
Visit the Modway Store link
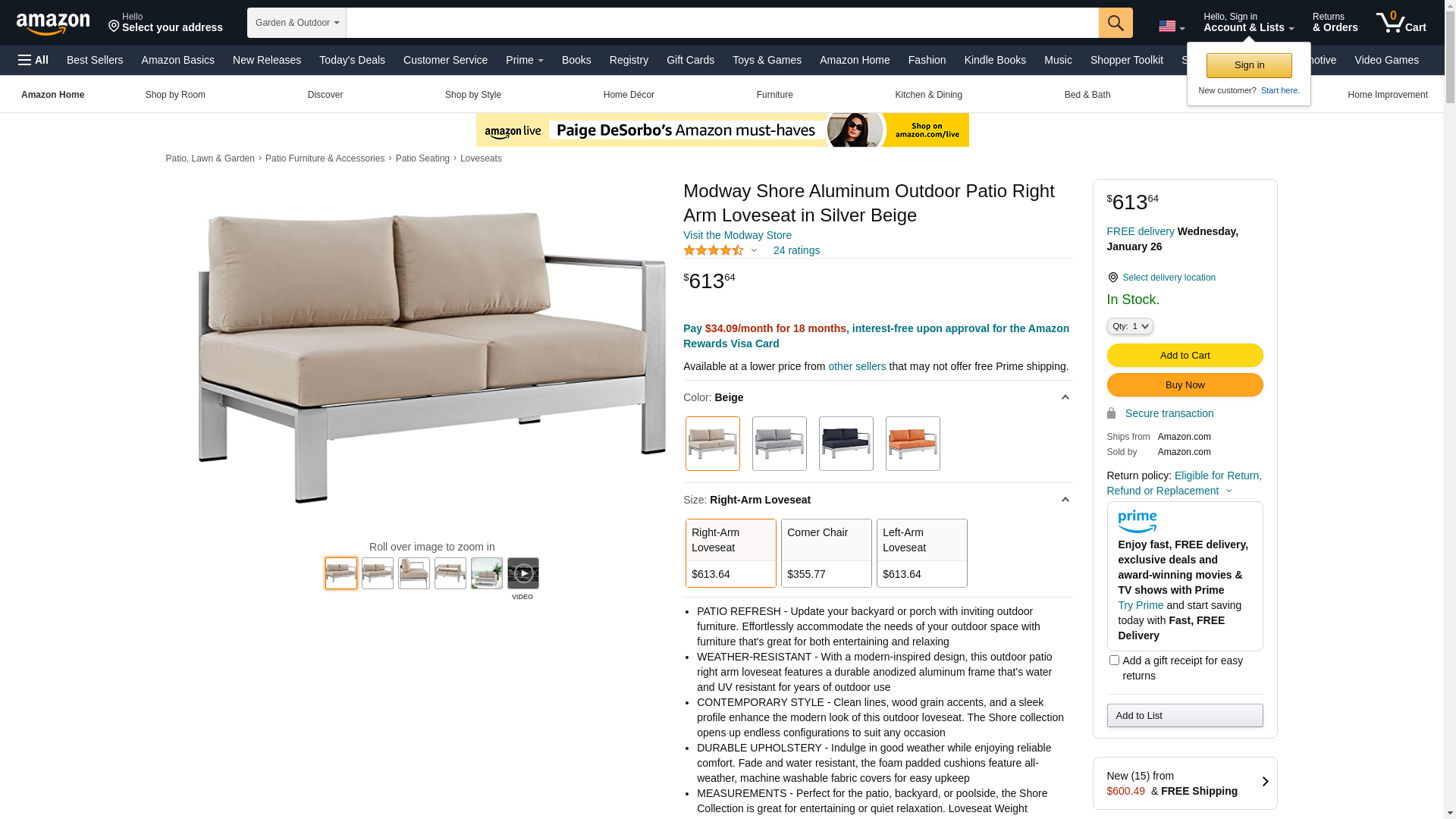737,235
